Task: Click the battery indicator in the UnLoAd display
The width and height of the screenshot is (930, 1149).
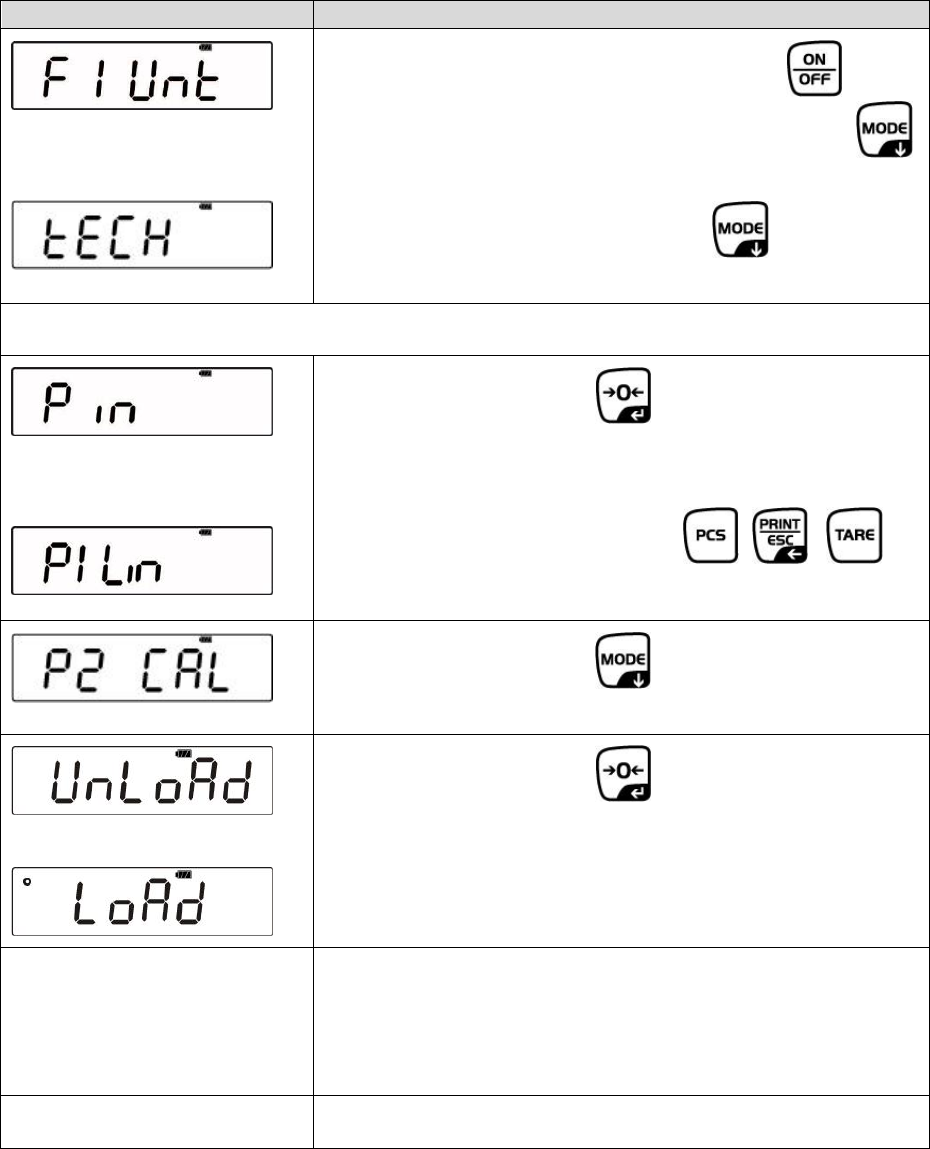Action: 181,753
